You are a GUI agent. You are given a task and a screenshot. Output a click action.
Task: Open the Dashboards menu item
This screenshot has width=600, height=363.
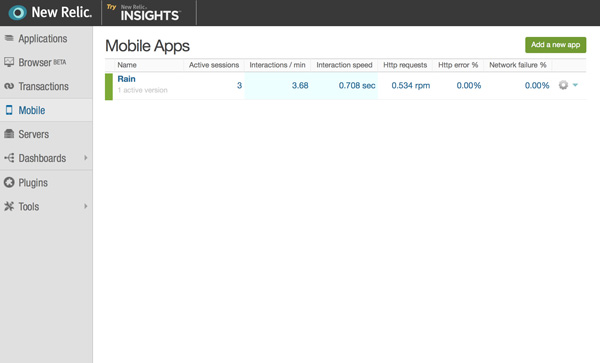pyautogui.click(x=46, y=158)
